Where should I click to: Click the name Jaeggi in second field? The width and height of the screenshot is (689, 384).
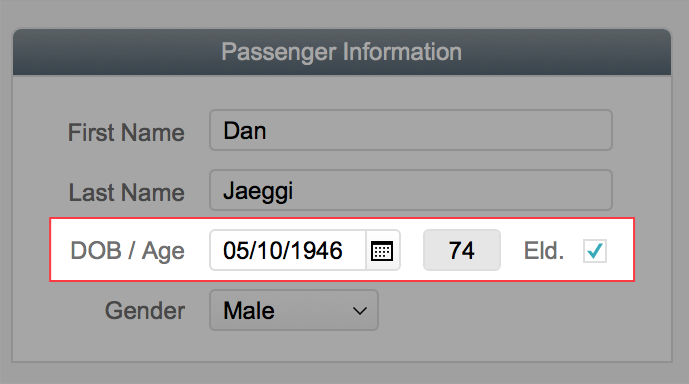click(258, 192)
